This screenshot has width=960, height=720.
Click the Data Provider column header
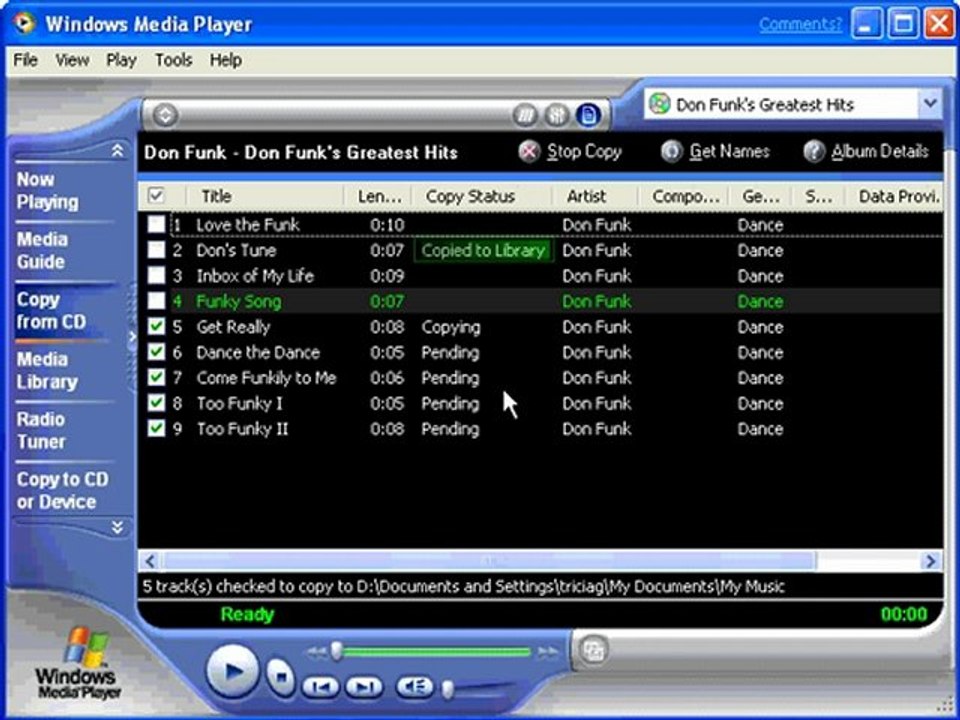pyautogui.click(x=894, y=196)
